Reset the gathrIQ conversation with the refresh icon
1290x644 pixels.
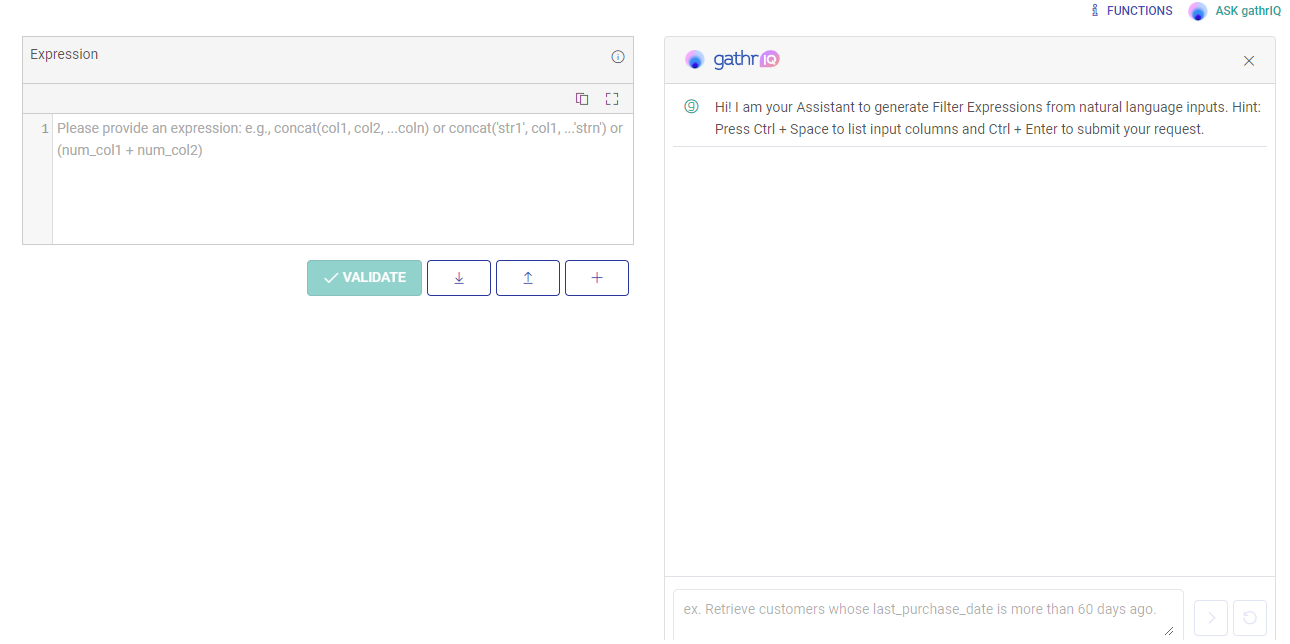(1250, 618)
